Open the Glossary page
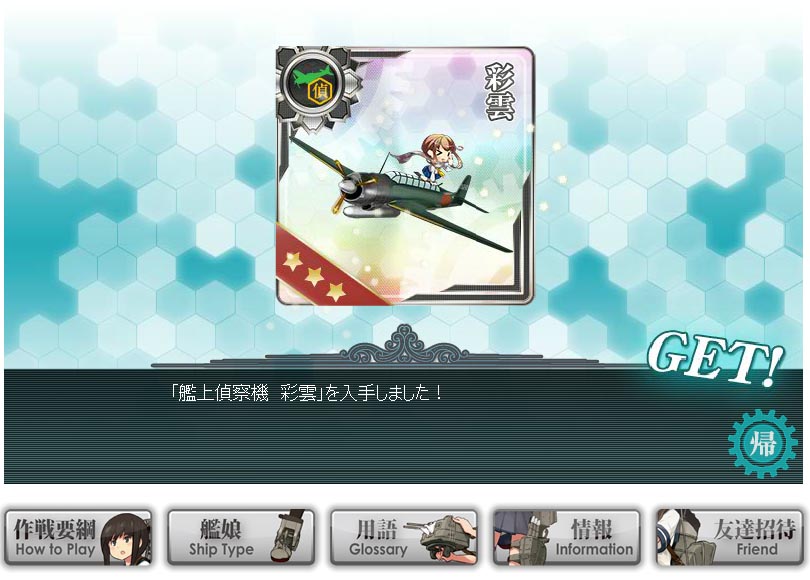Image resolution: width=810 pixels, height=580 pixels. click(x=404, y=538)
